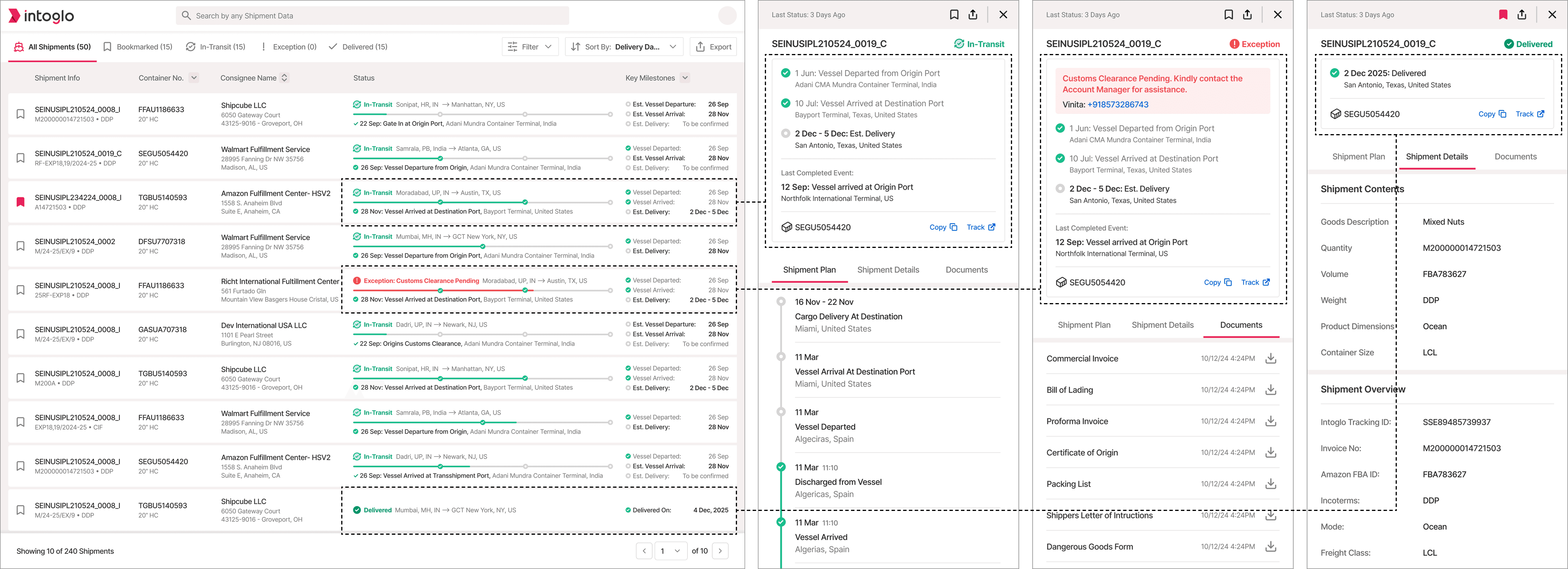Go to the previous page of shipments
Screen dimensions: 1568x569
(644, 551)
